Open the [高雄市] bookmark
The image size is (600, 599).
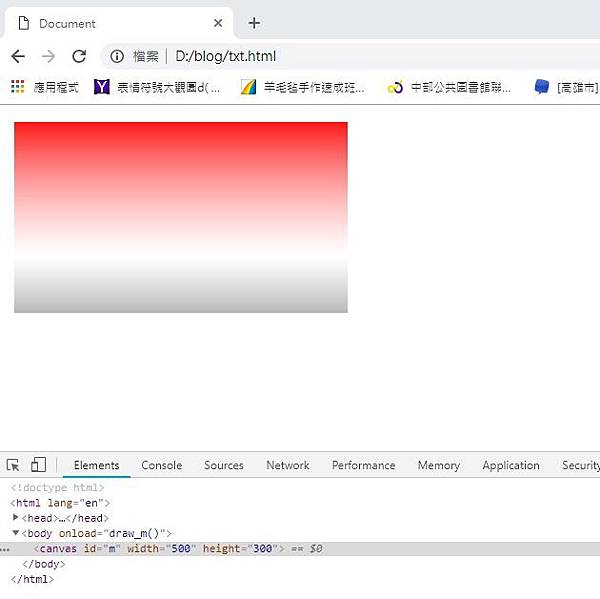pyautogui.click(x=567, y=88)
